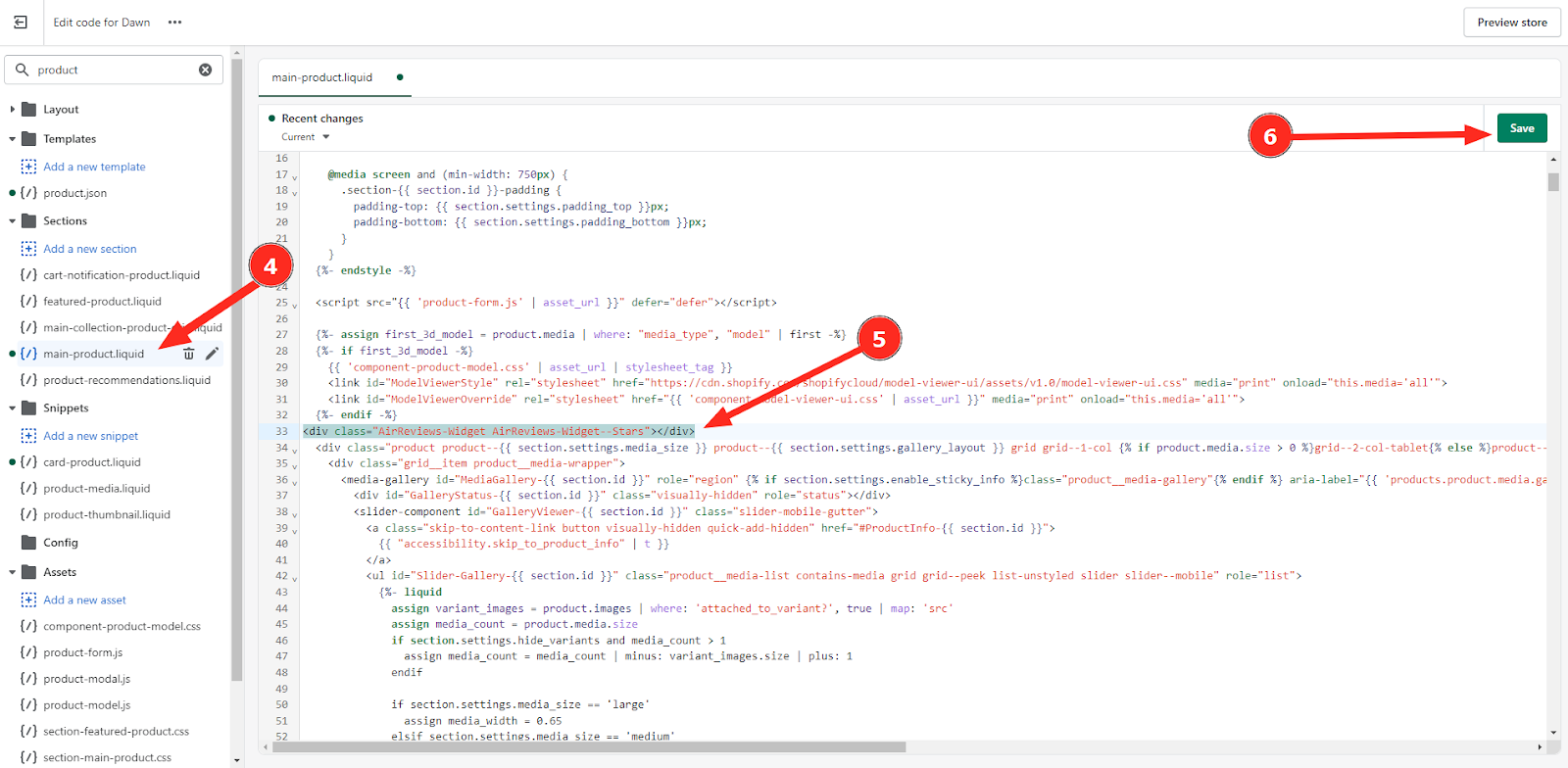Collapse the Assets folder

coord(12,572)
